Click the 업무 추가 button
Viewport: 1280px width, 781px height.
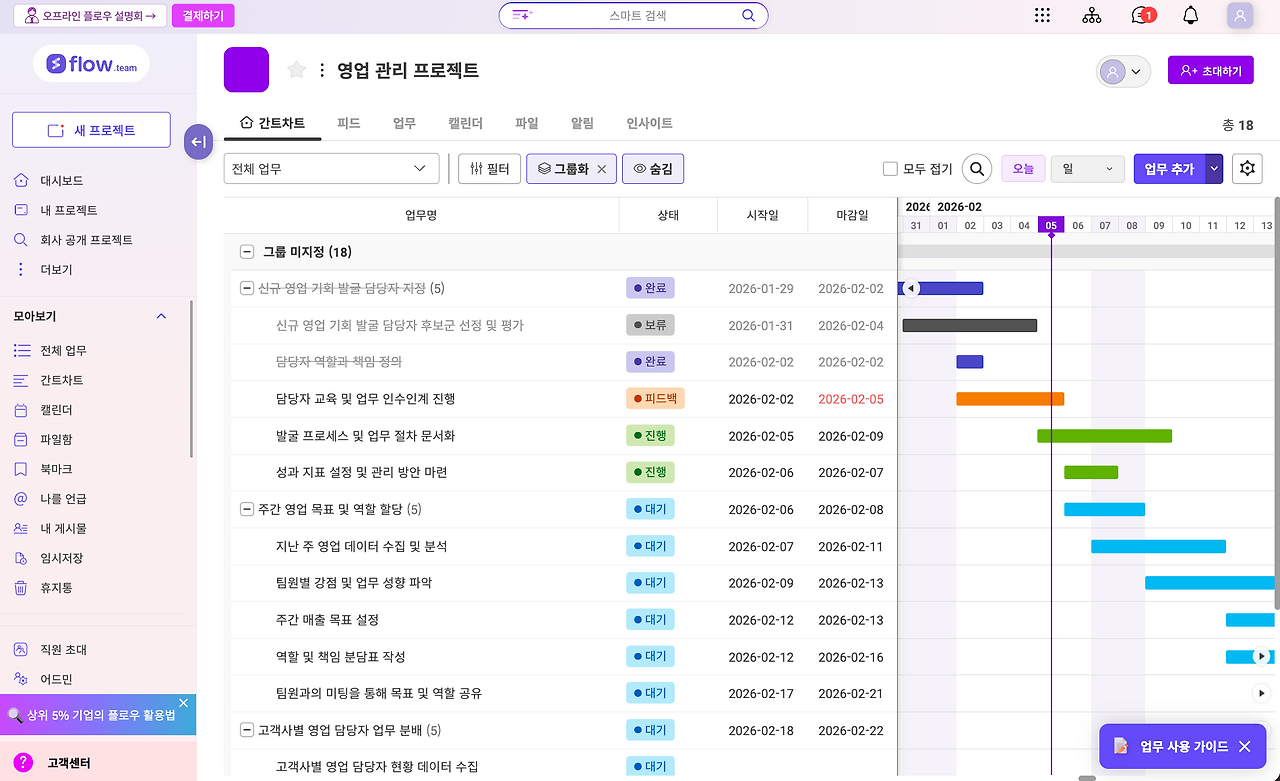[1169, 169]
